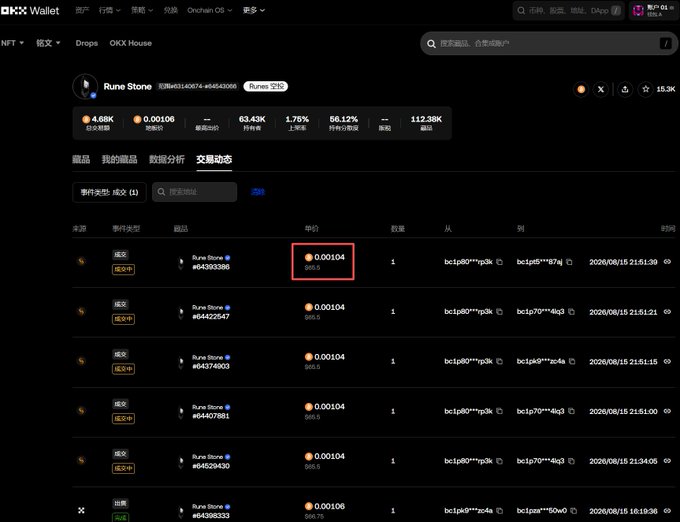680x522 pixels.
Task: Click the 1.75% listing rate stat
Action: coord(297,123)
